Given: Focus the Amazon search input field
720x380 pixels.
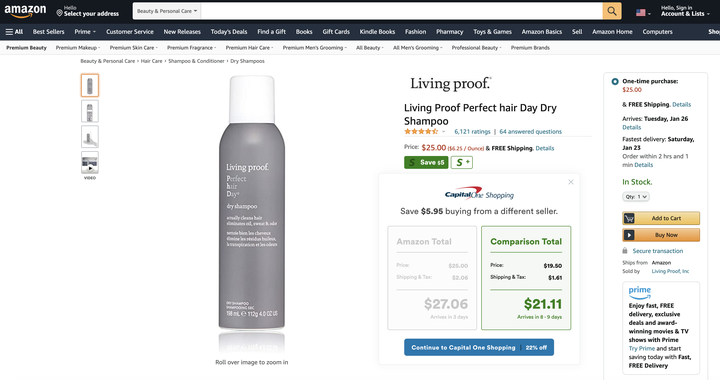Looking at the screenshot, I should tap(401, 11).
